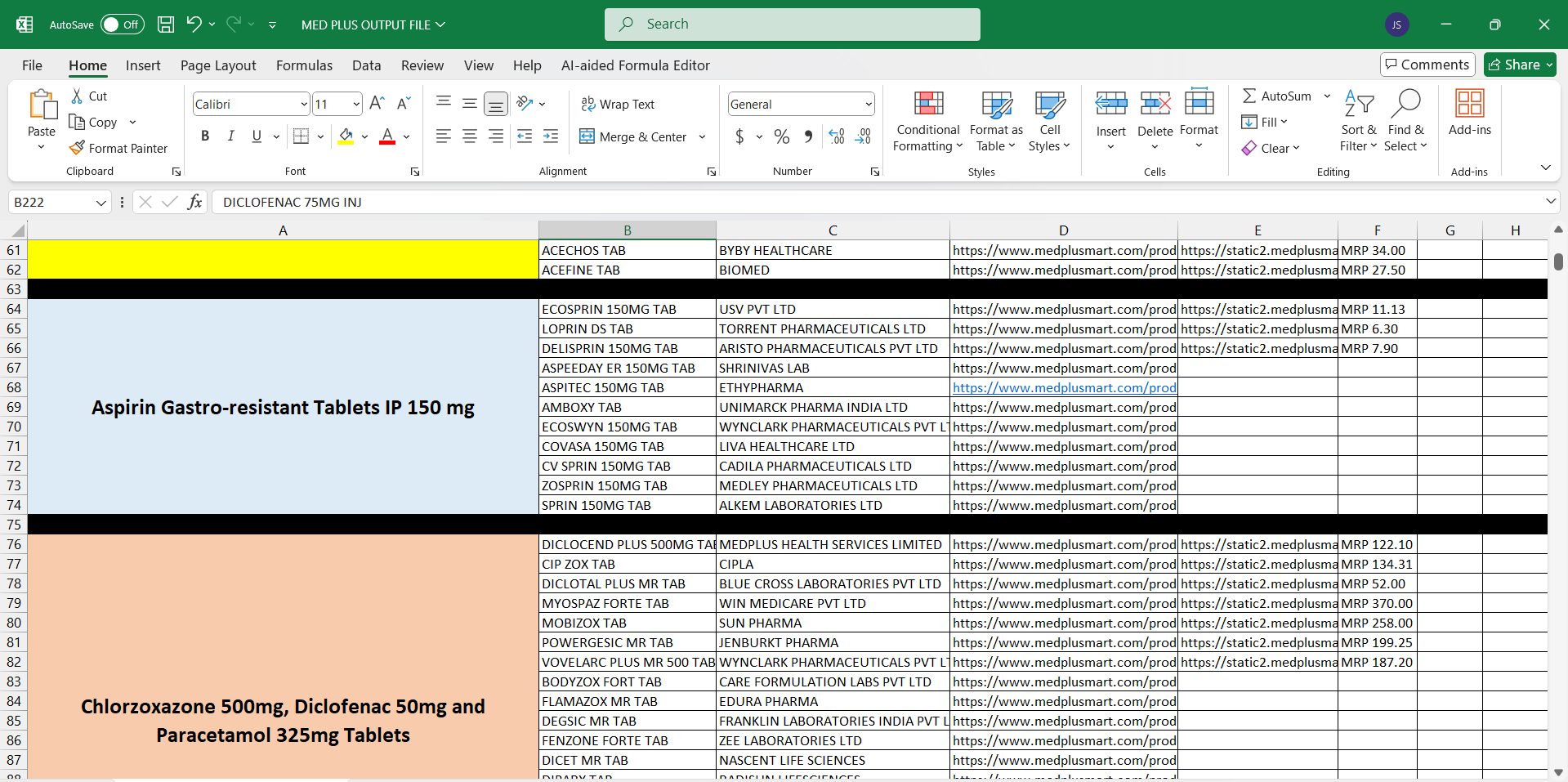The height and width of the screenshot is (782, 1568).
Task: Switch to Formulas tab
Action: 304,65
